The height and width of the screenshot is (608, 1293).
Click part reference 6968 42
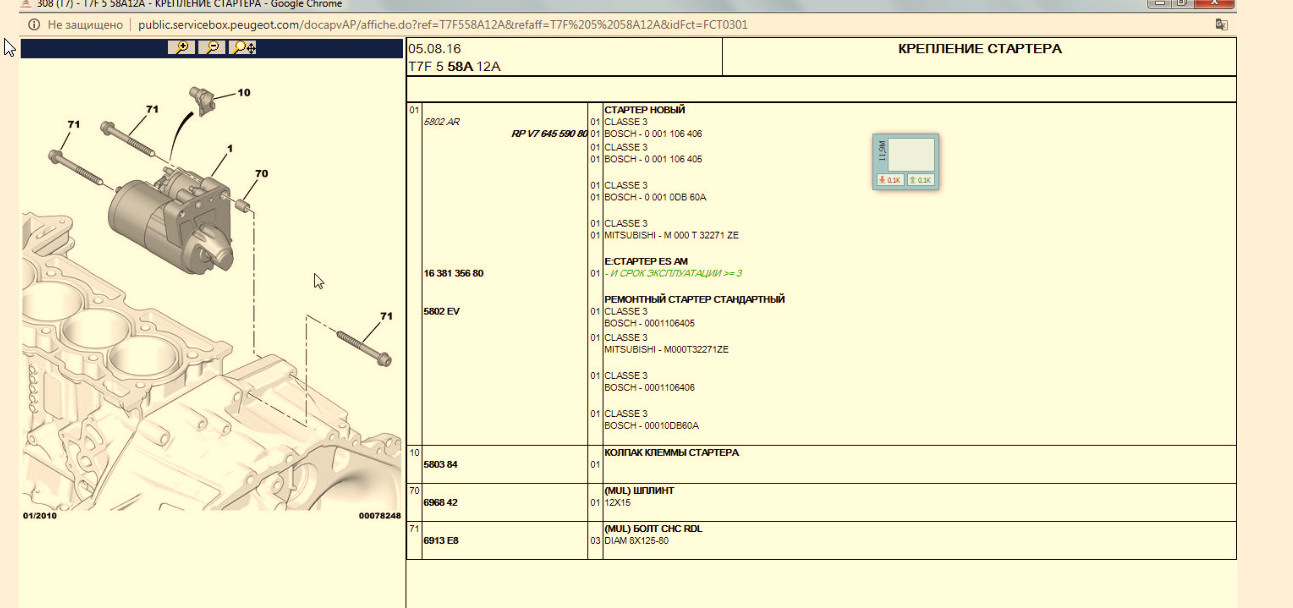tap(441, 502)
